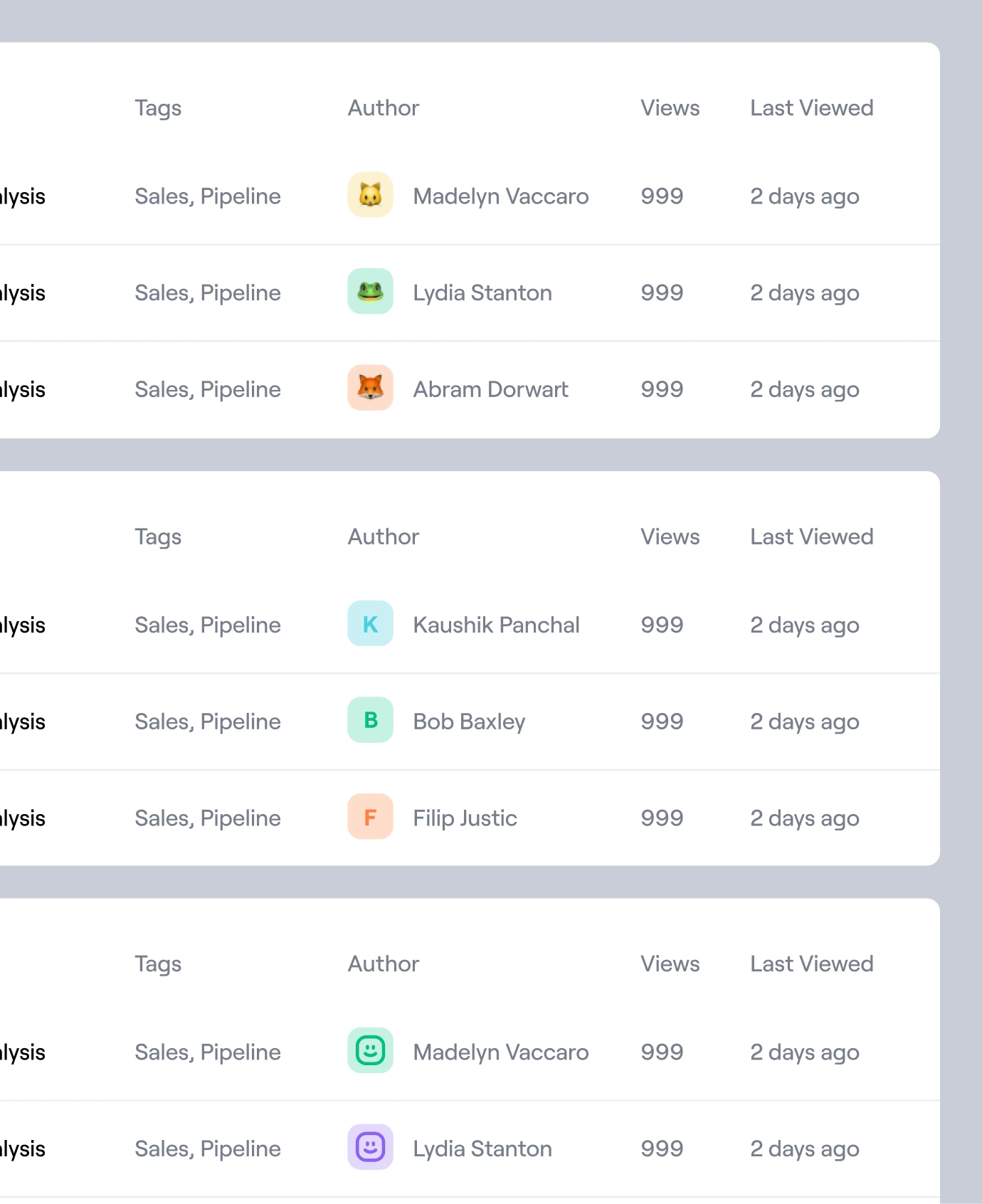982x1204 pixels.
Task: Click Sales, Pipeline tags in Kaushik Panchal row
Action: (x=208, y=625)
